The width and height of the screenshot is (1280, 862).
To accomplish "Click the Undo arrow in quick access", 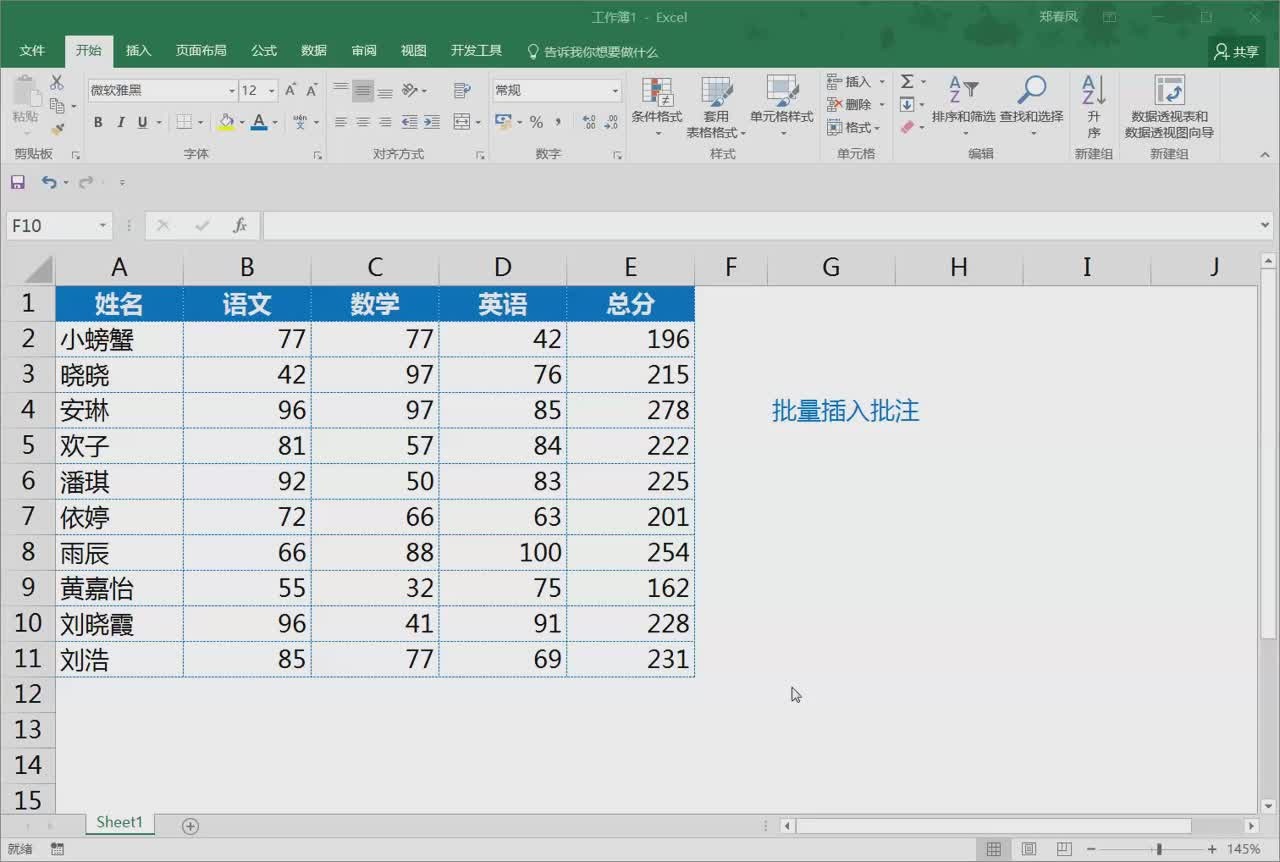I will pos(49,182).
